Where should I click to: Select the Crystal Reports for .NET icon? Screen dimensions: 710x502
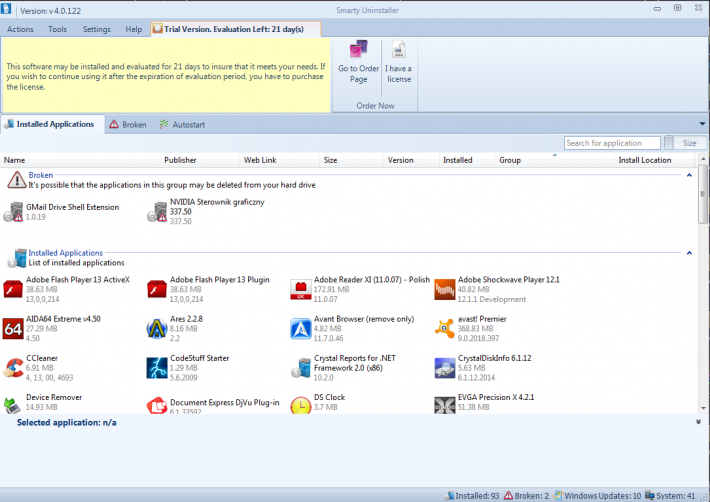pyautogui.click(x=301, y=368)
